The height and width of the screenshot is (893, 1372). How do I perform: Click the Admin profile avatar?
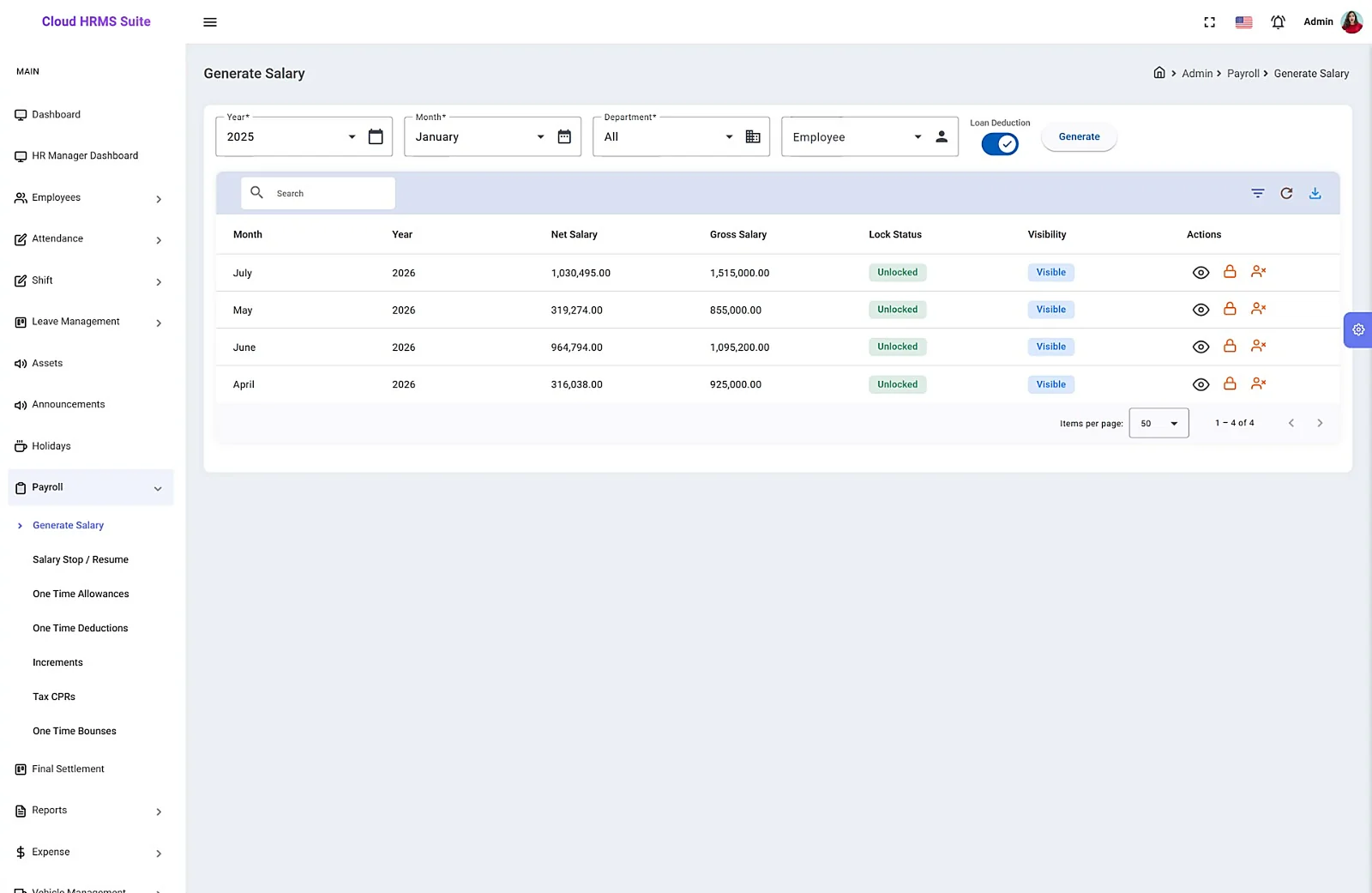point(1351,22)
